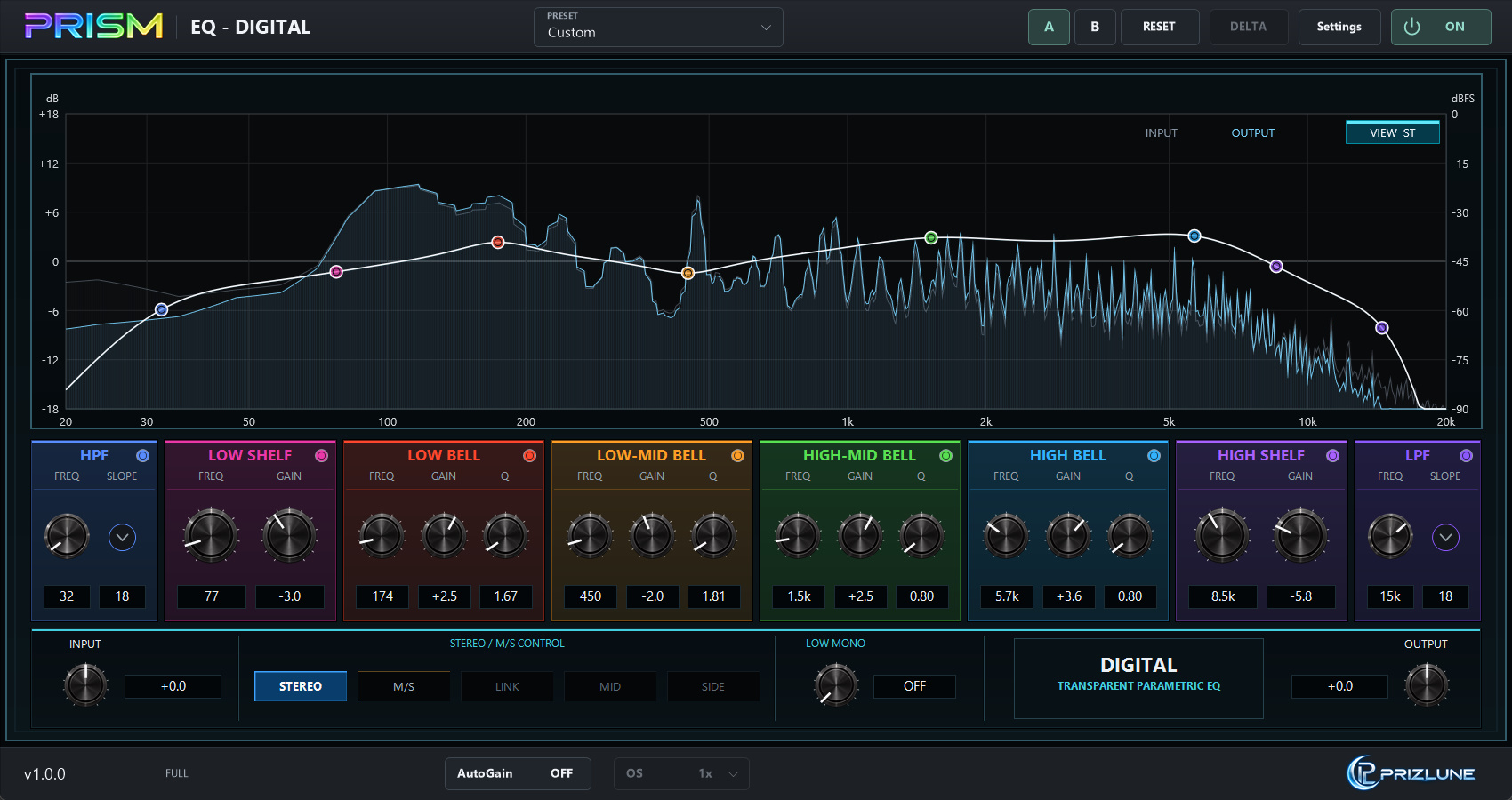Select the STEREO mode
Viewport: 1512px width, 800px height.
301,686
